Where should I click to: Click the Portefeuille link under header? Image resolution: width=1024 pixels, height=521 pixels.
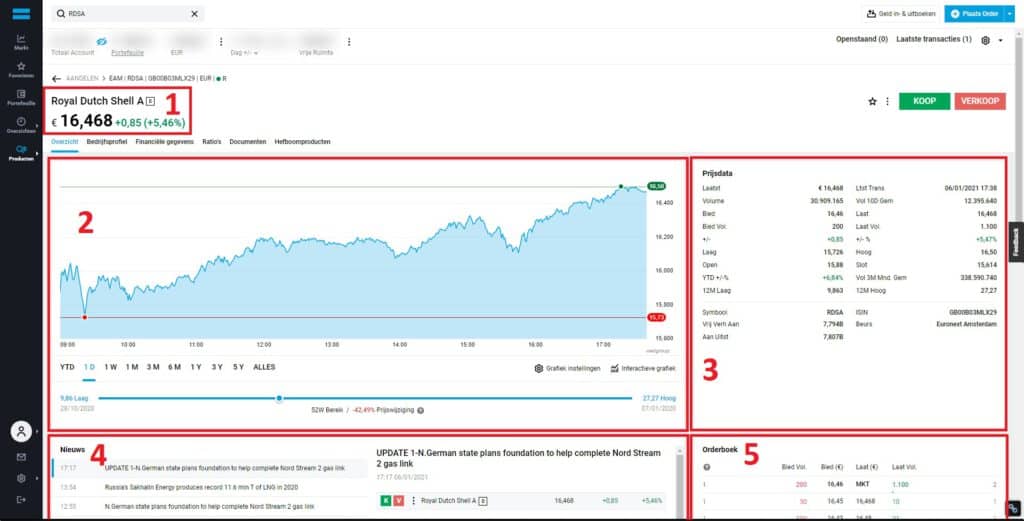[x=127, y=53]
